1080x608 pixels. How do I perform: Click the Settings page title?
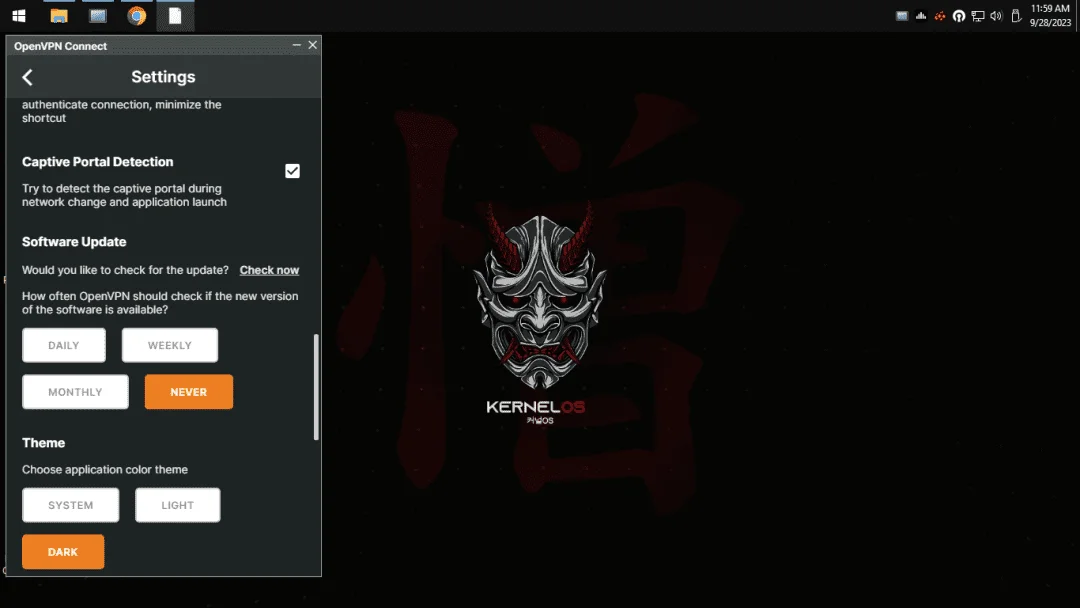point(163,76)
